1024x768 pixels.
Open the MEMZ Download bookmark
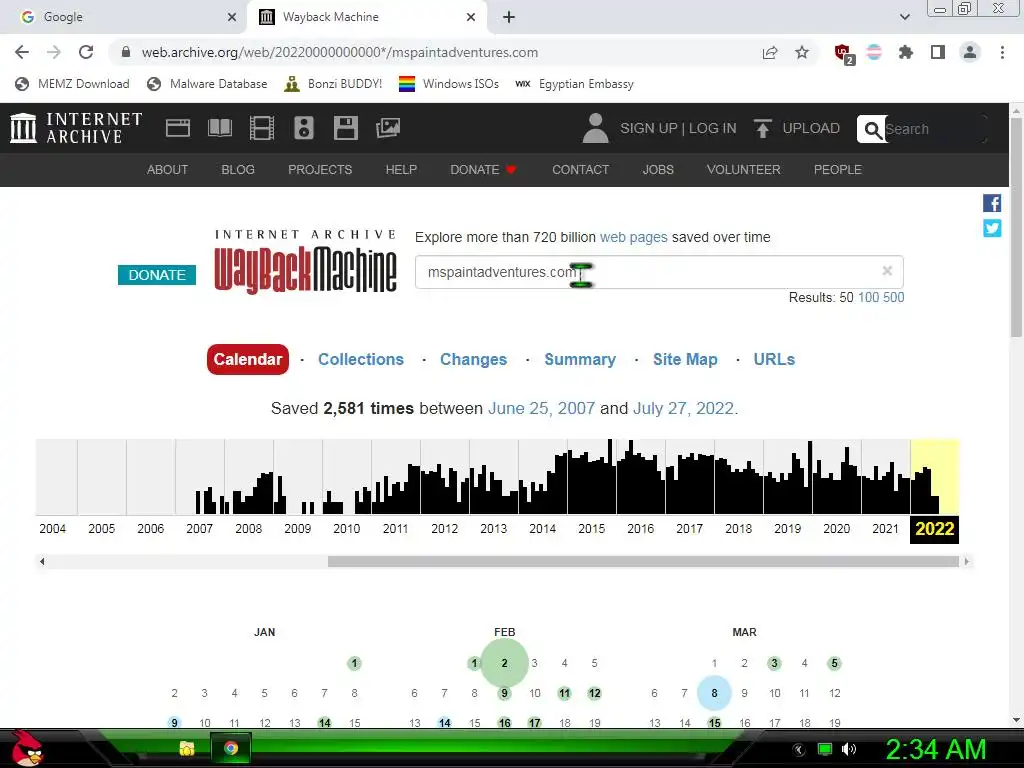tap(72, 84)
